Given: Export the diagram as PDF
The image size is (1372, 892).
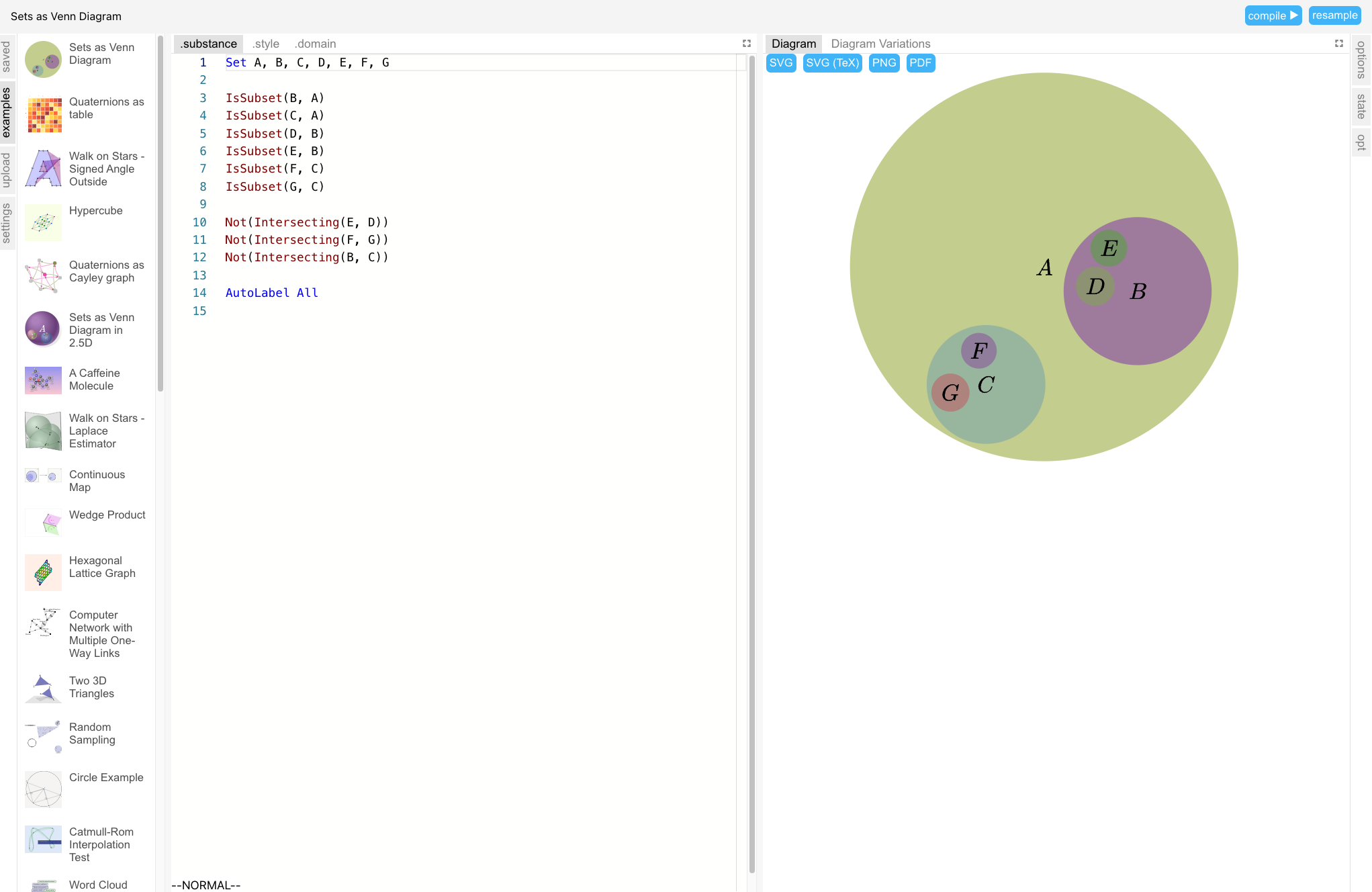Looking at the screenshot, I should coord(921,62).
